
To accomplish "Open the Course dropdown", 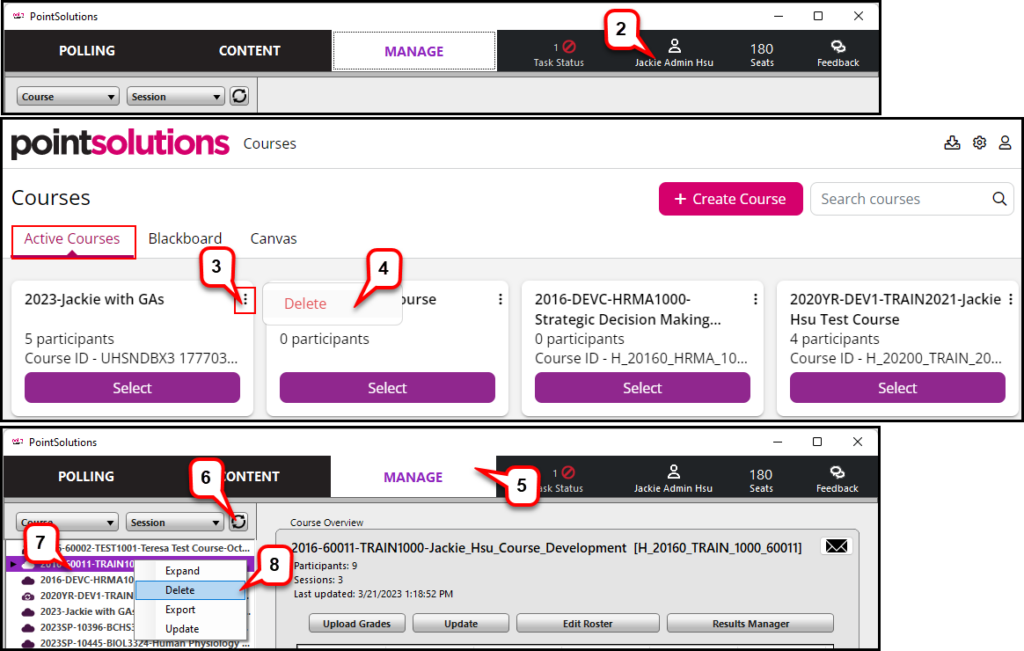I will click(67, 95).
